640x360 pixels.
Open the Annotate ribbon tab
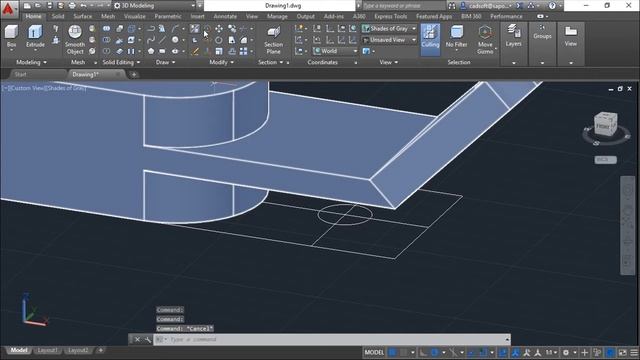click(x=225, y=16)
